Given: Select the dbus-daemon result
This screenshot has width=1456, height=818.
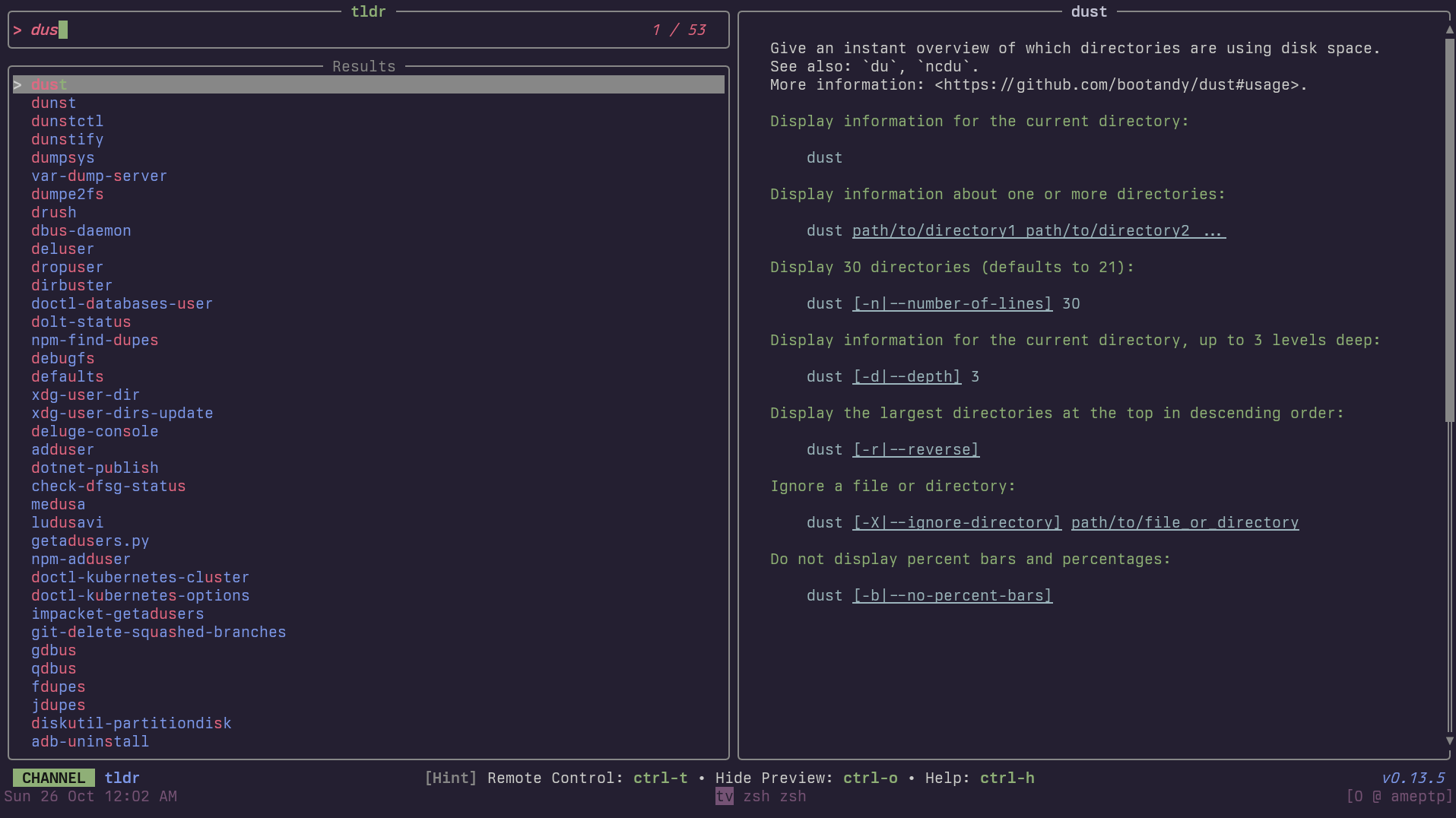Looking at the screenshot, I should tap(81, 231).
